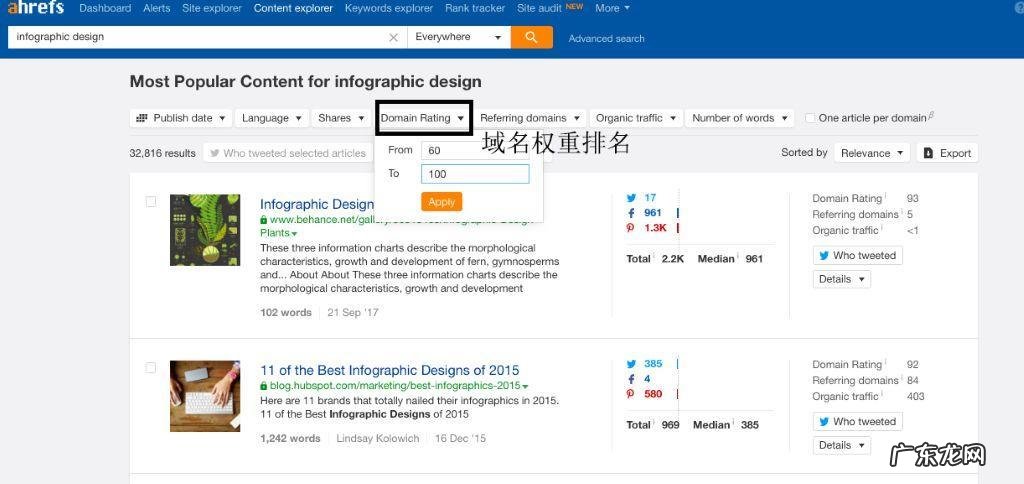Click Twitter icon in first result's shares

coord(631,198)
